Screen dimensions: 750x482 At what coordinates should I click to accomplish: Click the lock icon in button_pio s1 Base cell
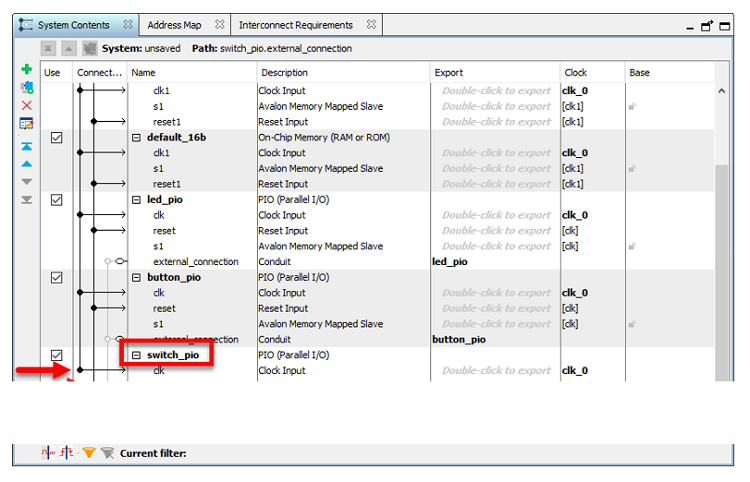[632, 324]
